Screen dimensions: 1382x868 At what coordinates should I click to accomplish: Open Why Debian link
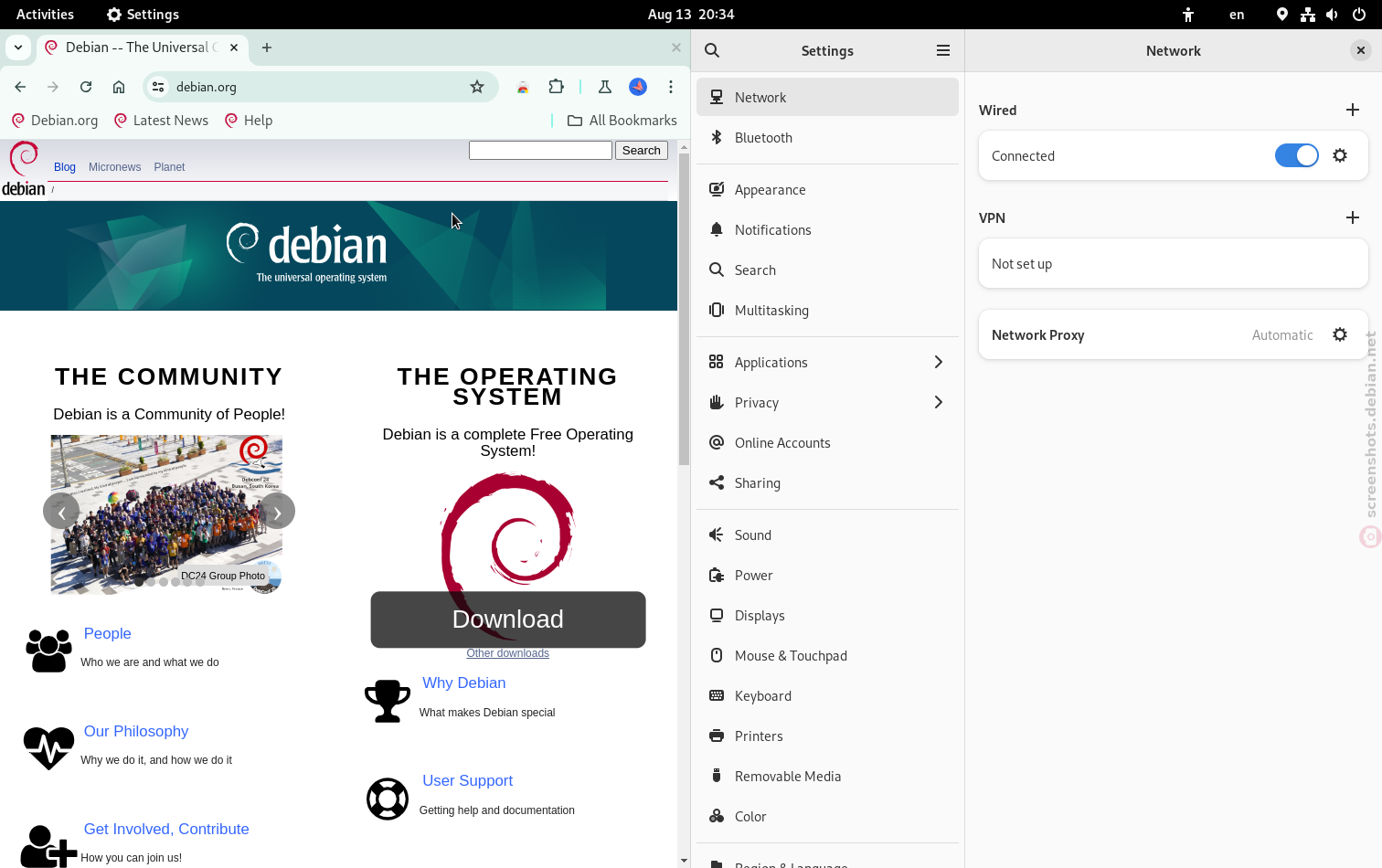tap(464, 683)
